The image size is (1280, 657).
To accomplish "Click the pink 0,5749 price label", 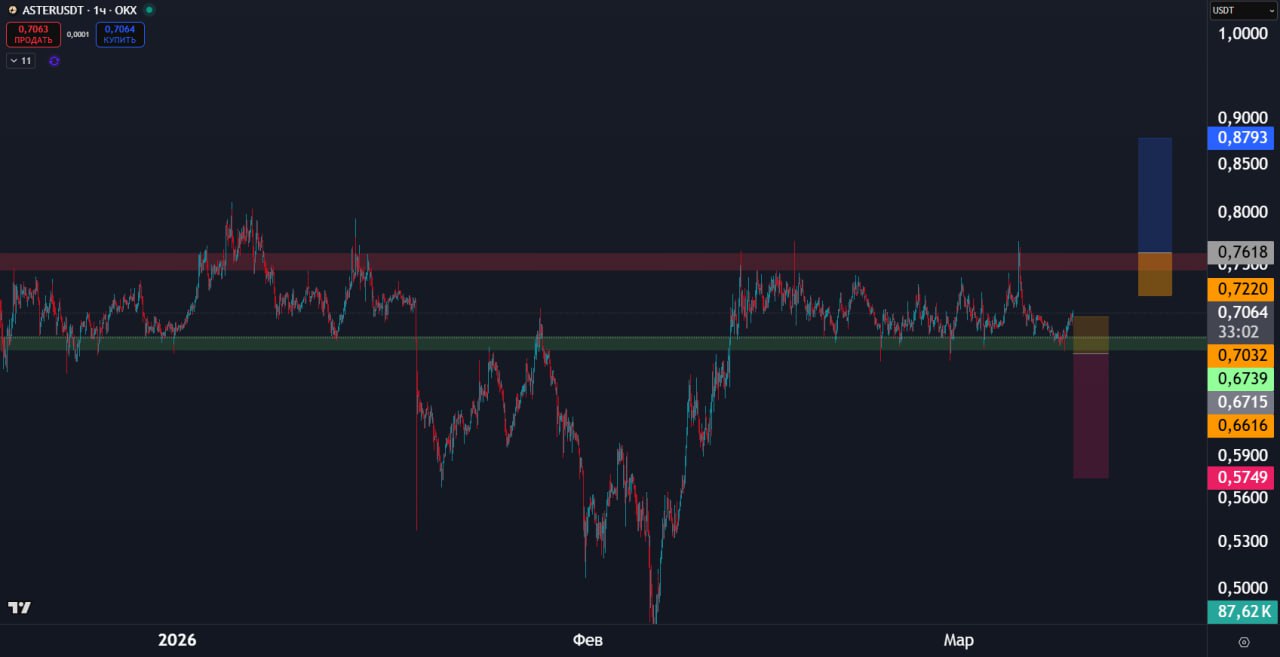I will (1241, 477).
